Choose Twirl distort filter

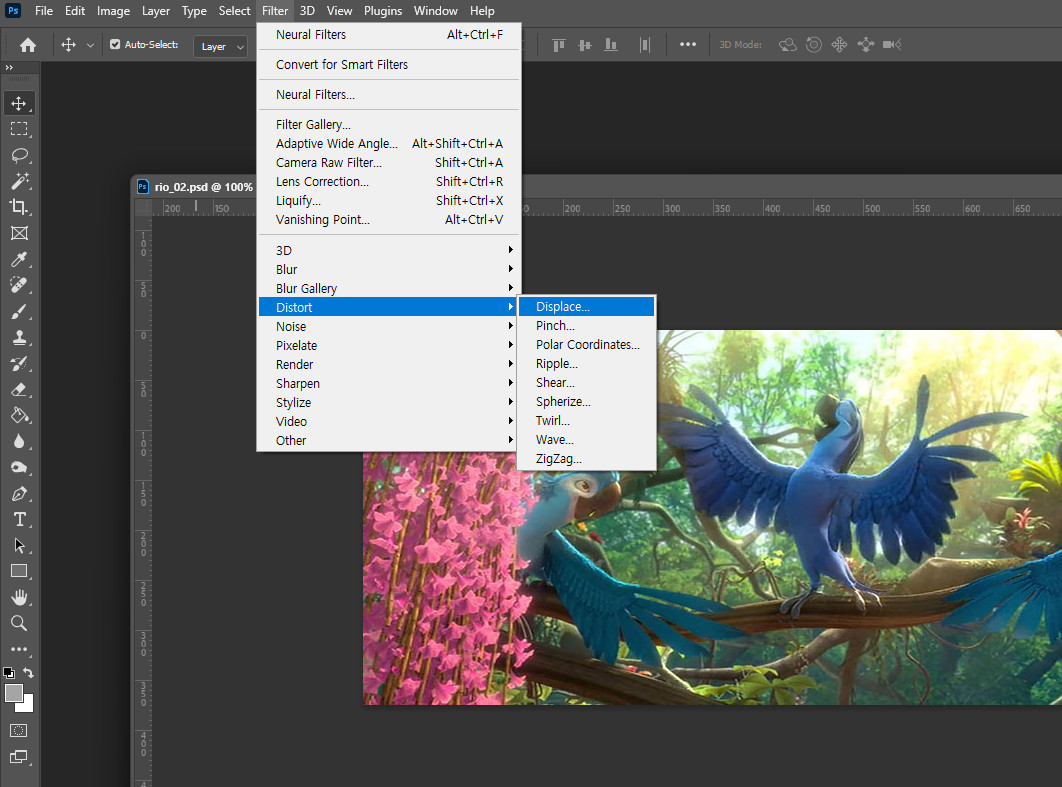click(x=587, y=421)
